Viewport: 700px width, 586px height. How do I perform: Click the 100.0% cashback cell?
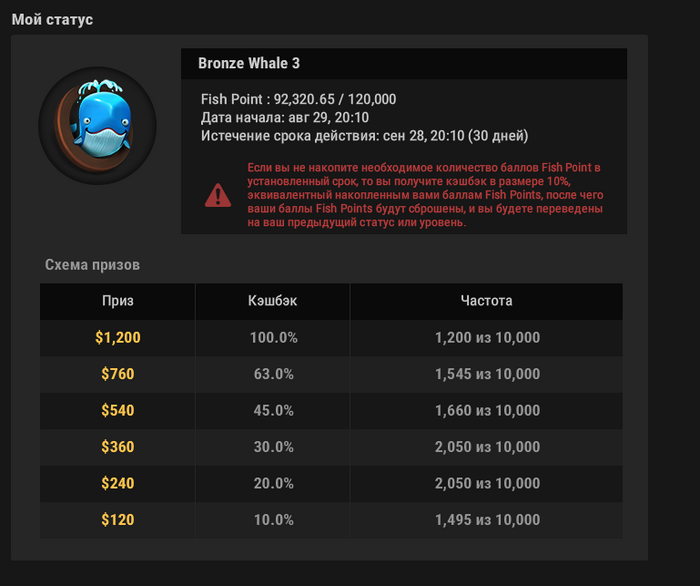(x=272, y=338)
